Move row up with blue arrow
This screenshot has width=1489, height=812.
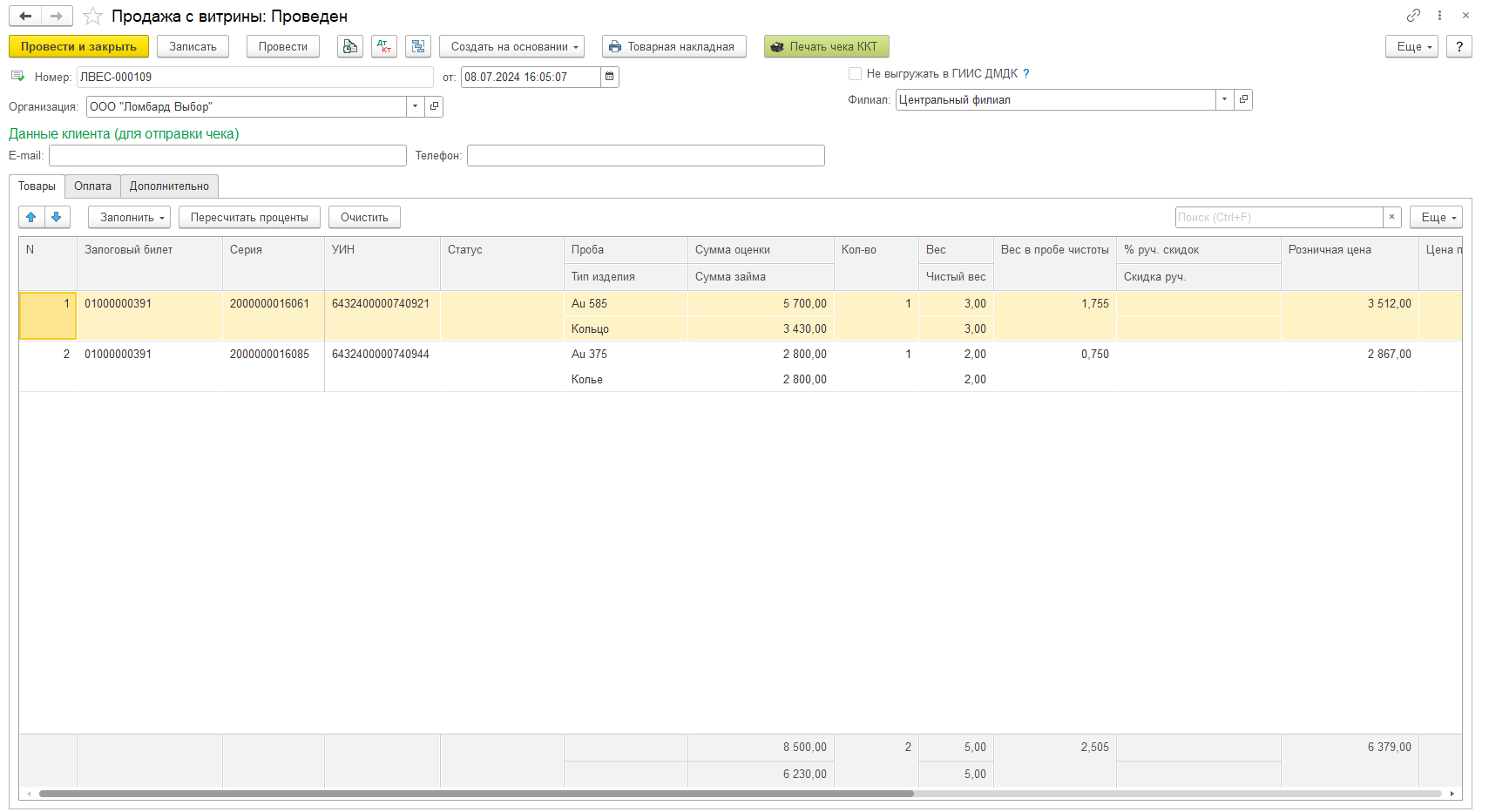[x=31, y=217]
